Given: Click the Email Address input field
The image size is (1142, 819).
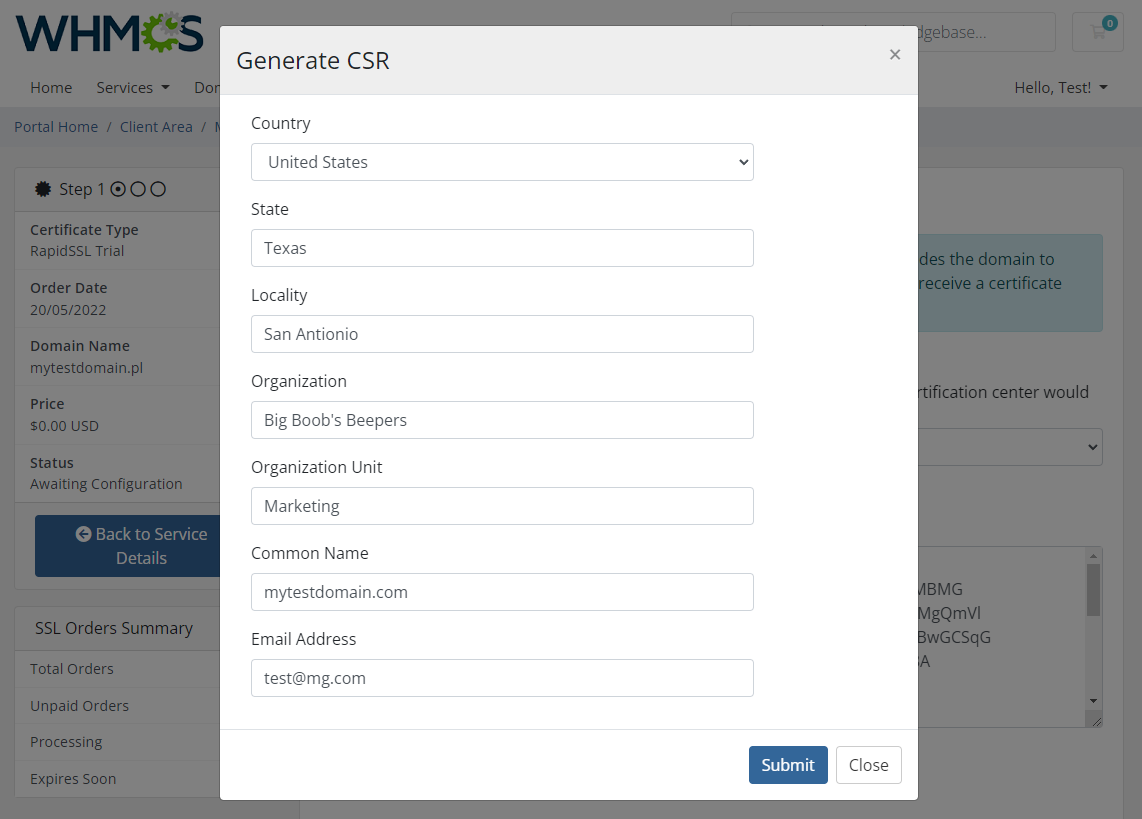Looking at the screenshot, I should (502, 678).
